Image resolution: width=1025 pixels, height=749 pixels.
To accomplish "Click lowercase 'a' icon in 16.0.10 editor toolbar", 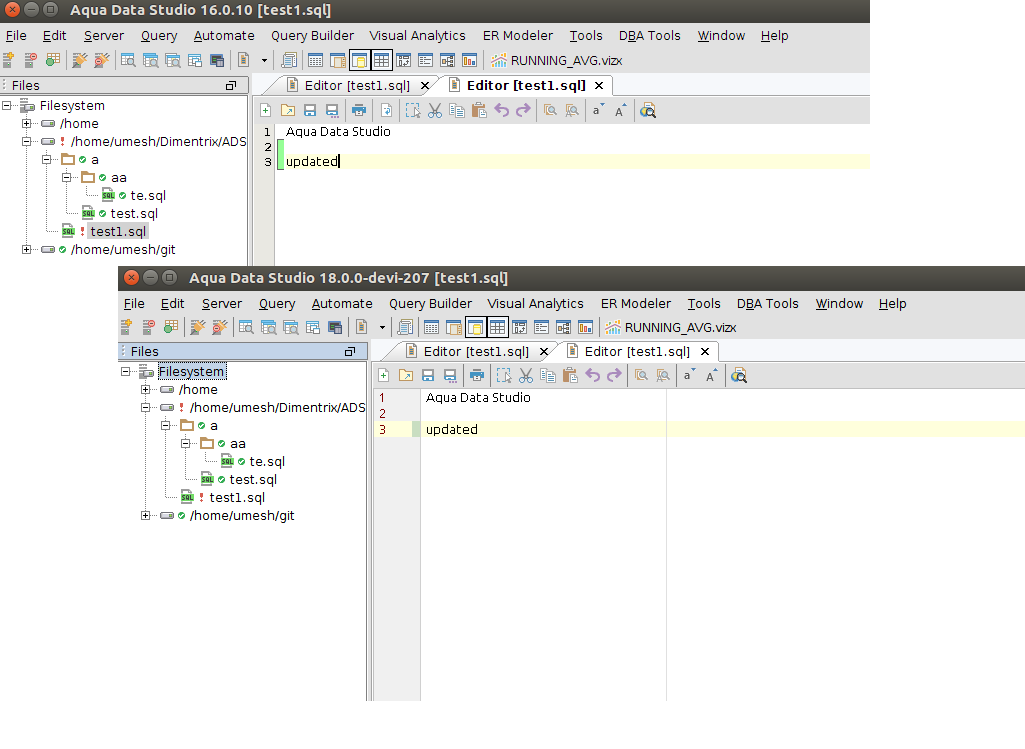I will tap(598, 110).
